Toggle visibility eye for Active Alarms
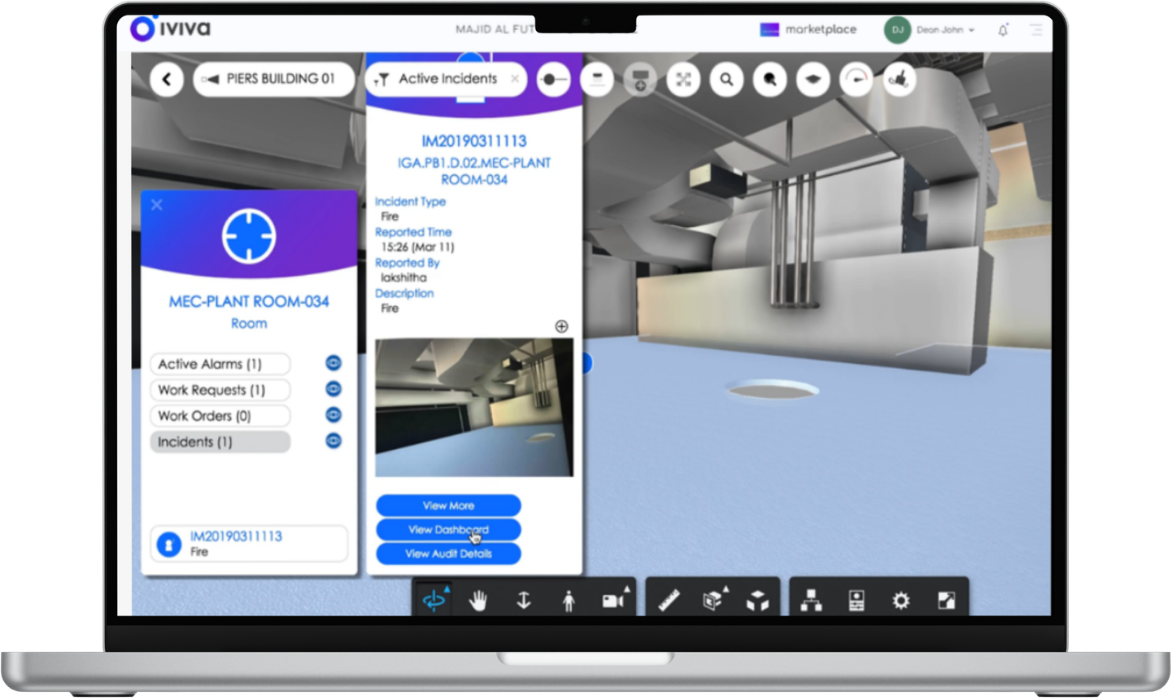This screenshot has width=1172, height=700. [x=333, y=363]
